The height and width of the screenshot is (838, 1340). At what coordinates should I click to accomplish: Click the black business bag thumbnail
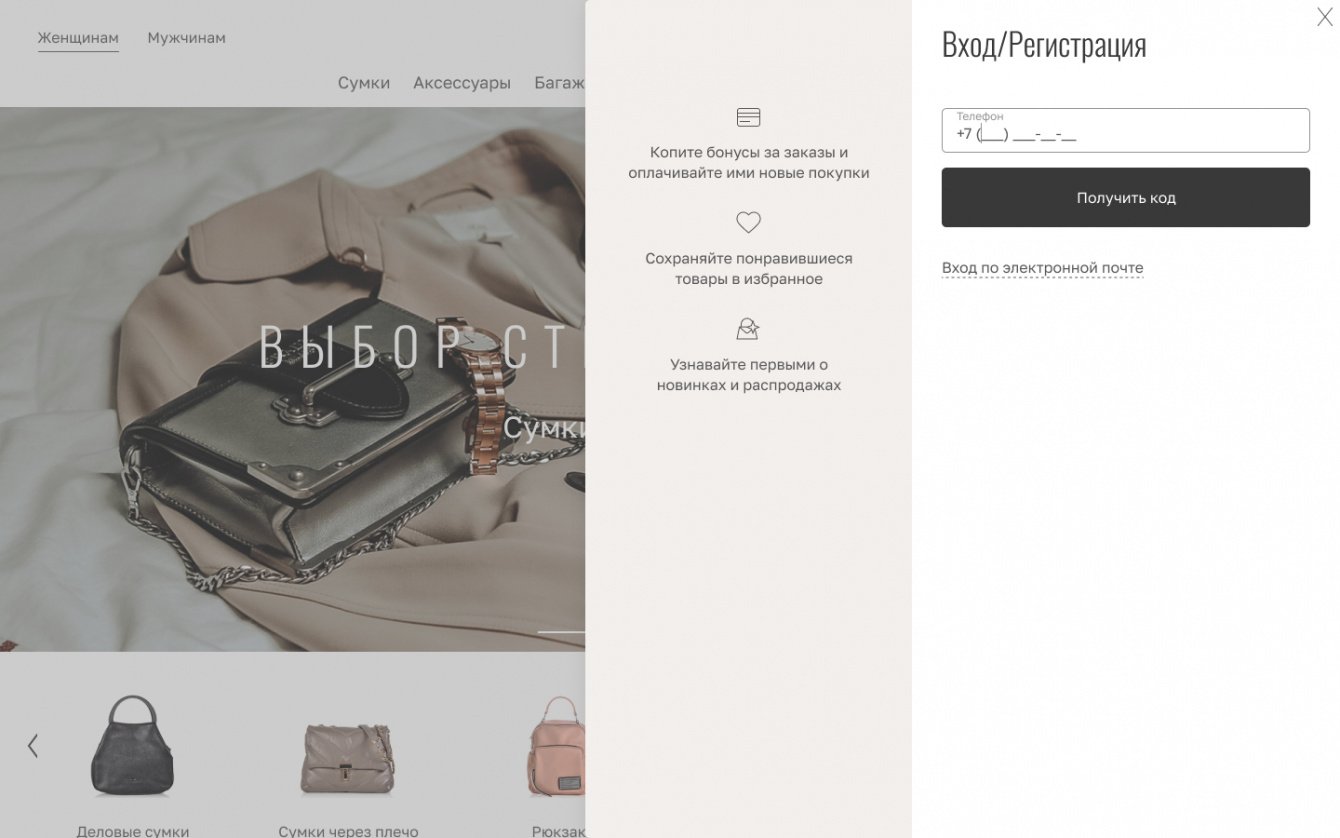click(133, 745)
